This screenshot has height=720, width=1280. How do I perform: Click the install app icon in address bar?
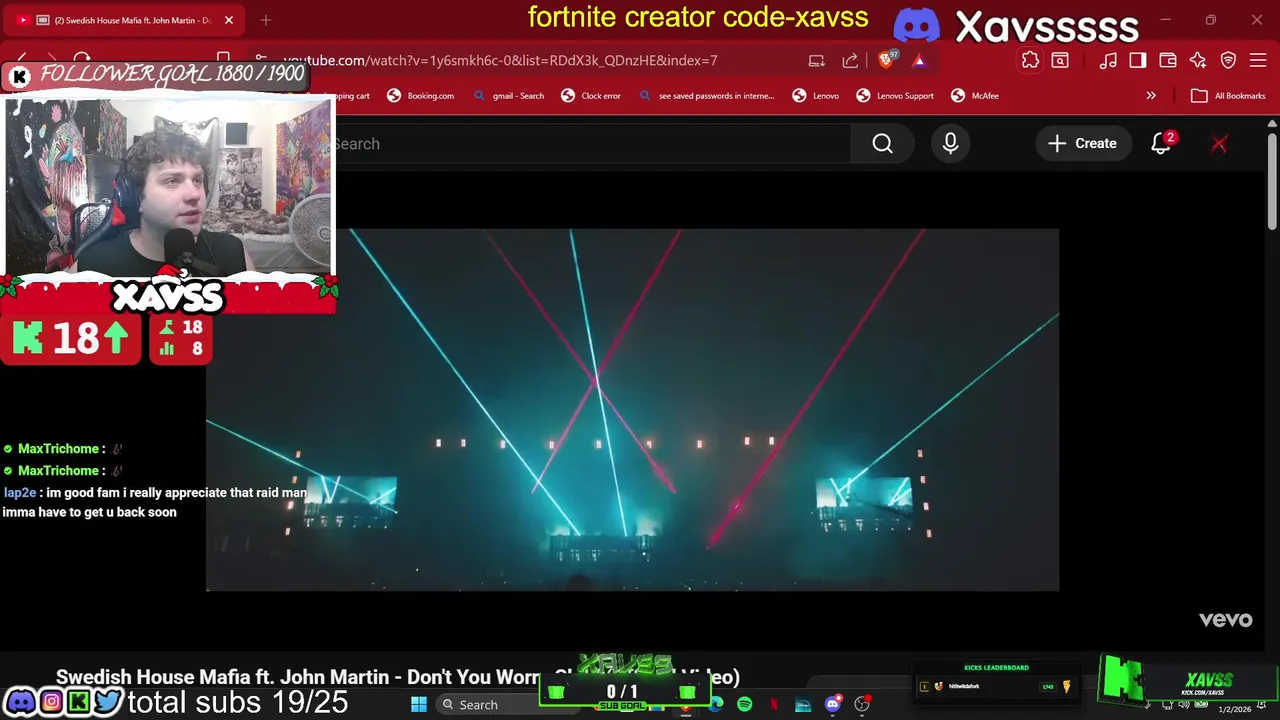pos(817,60)
